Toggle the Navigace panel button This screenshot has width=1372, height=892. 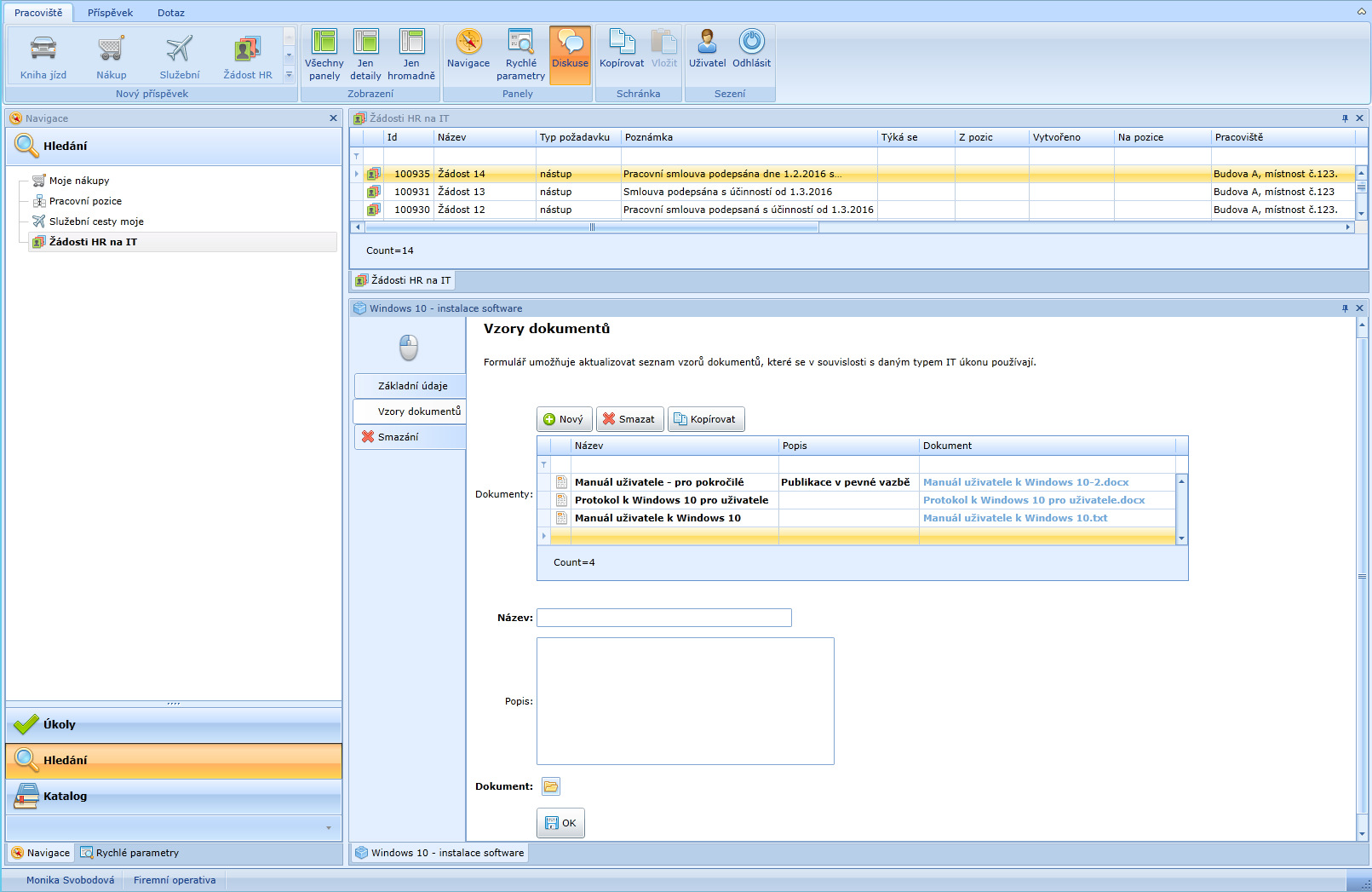468,51
